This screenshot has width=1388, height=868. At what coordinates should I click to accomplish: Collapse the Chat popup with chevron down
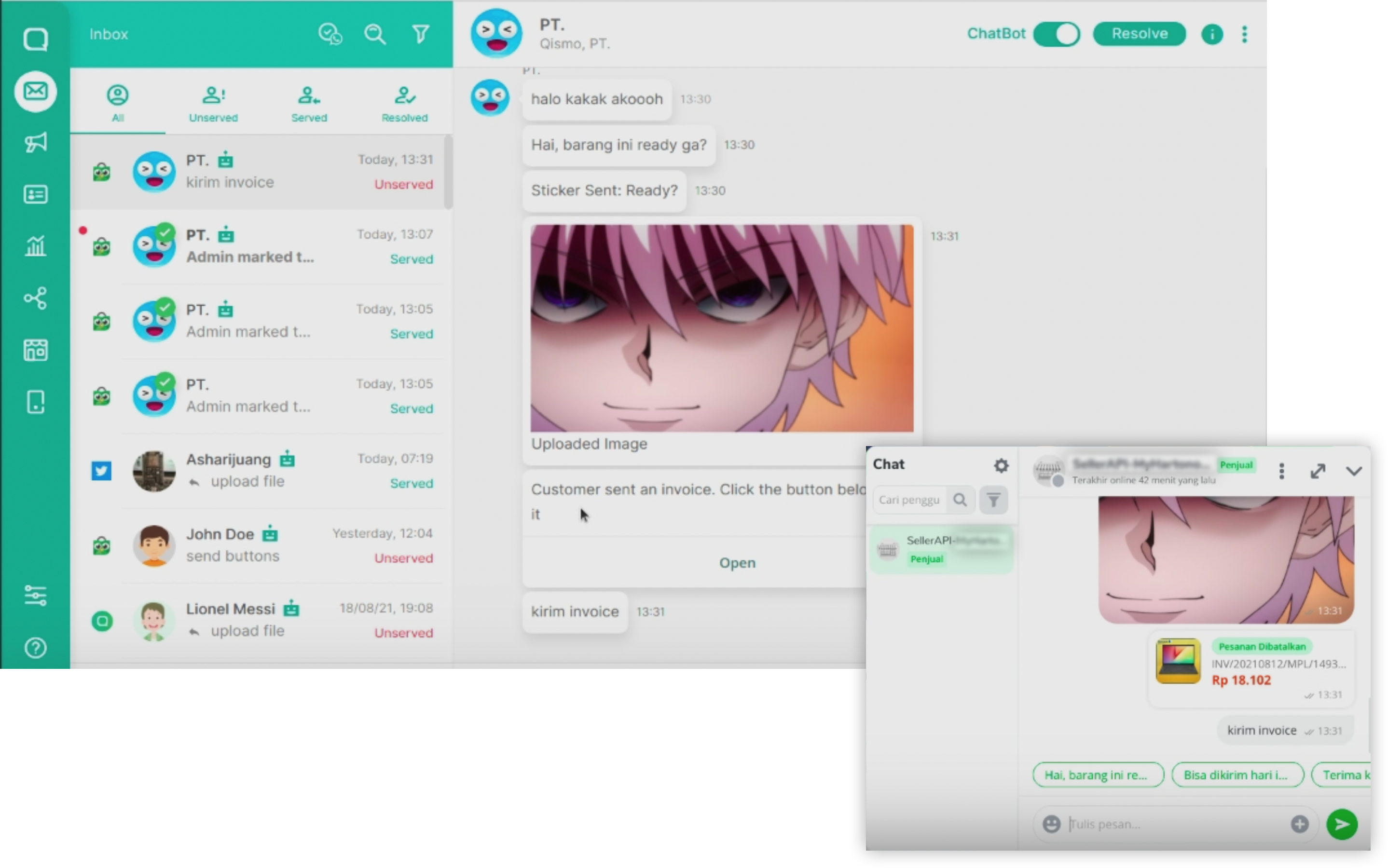pyautogui.click(x=1354, y=471)
